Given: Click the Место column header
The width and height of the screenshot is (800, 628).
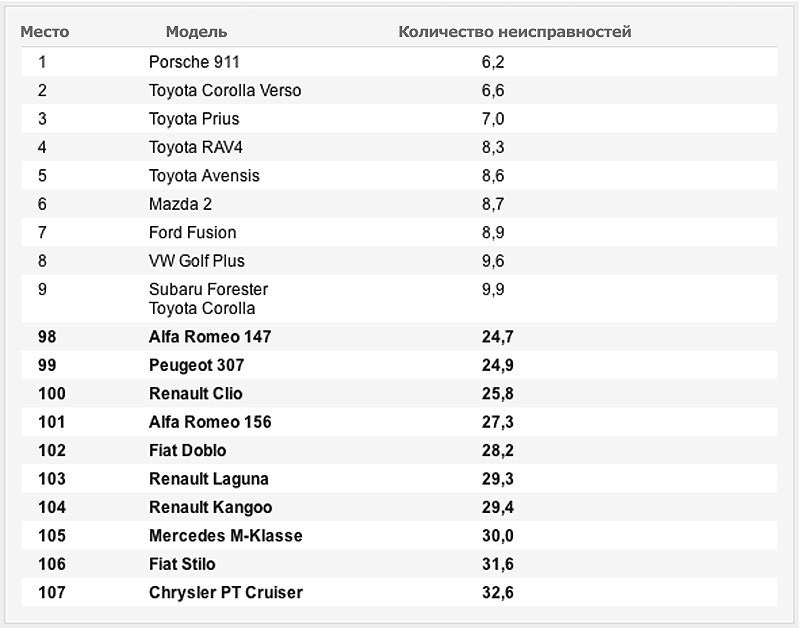Looking at the screenshot, I should [x=45, y=32].
